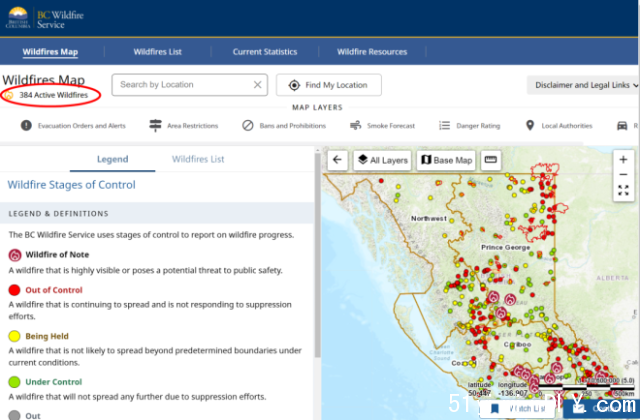This screenshot has height=420, width=640.
Task: Clear the location search with X
Action: (258, 85)
